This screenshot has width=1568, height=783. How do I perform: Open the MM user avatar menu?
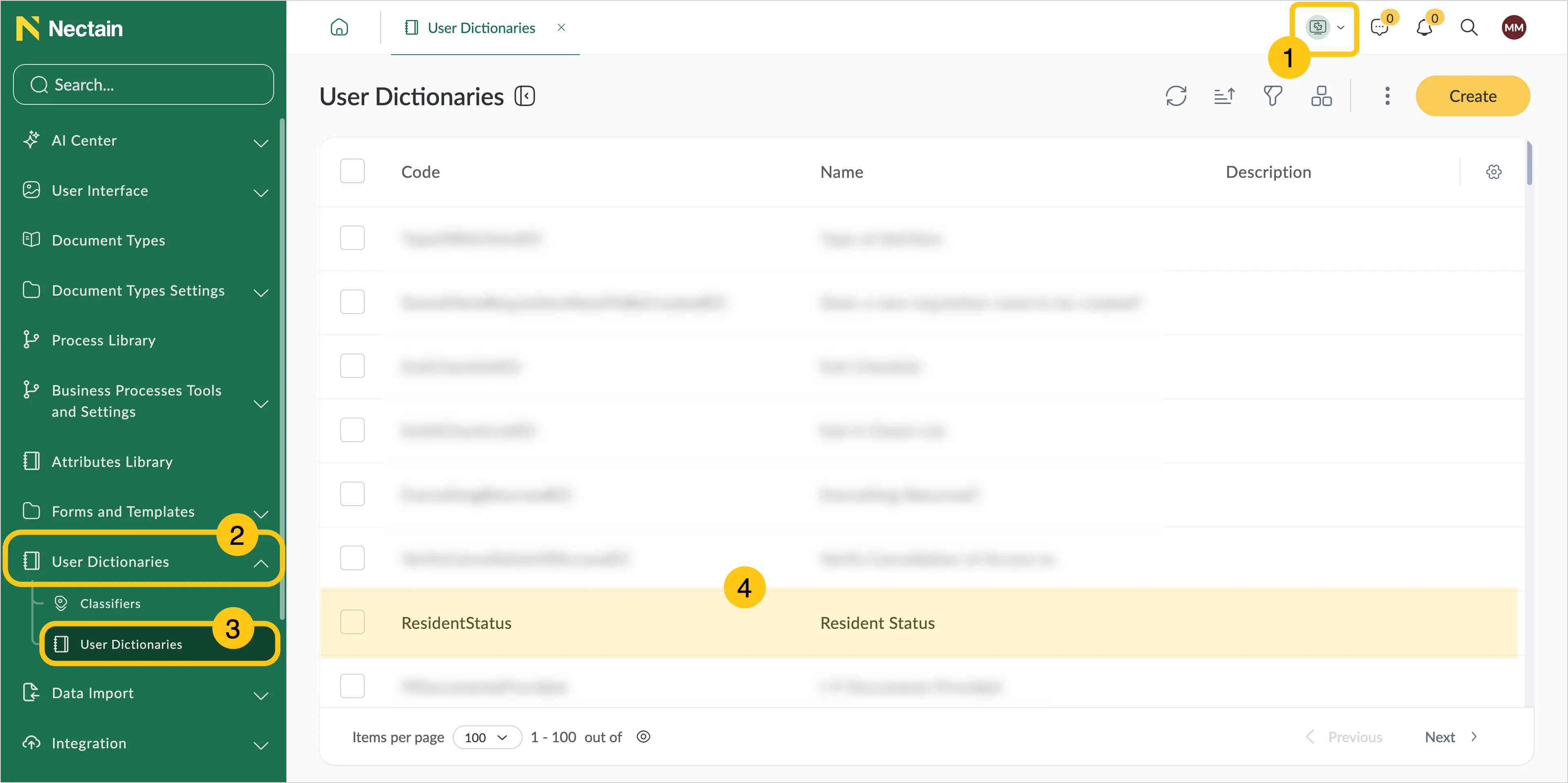tap(1513, 27)
